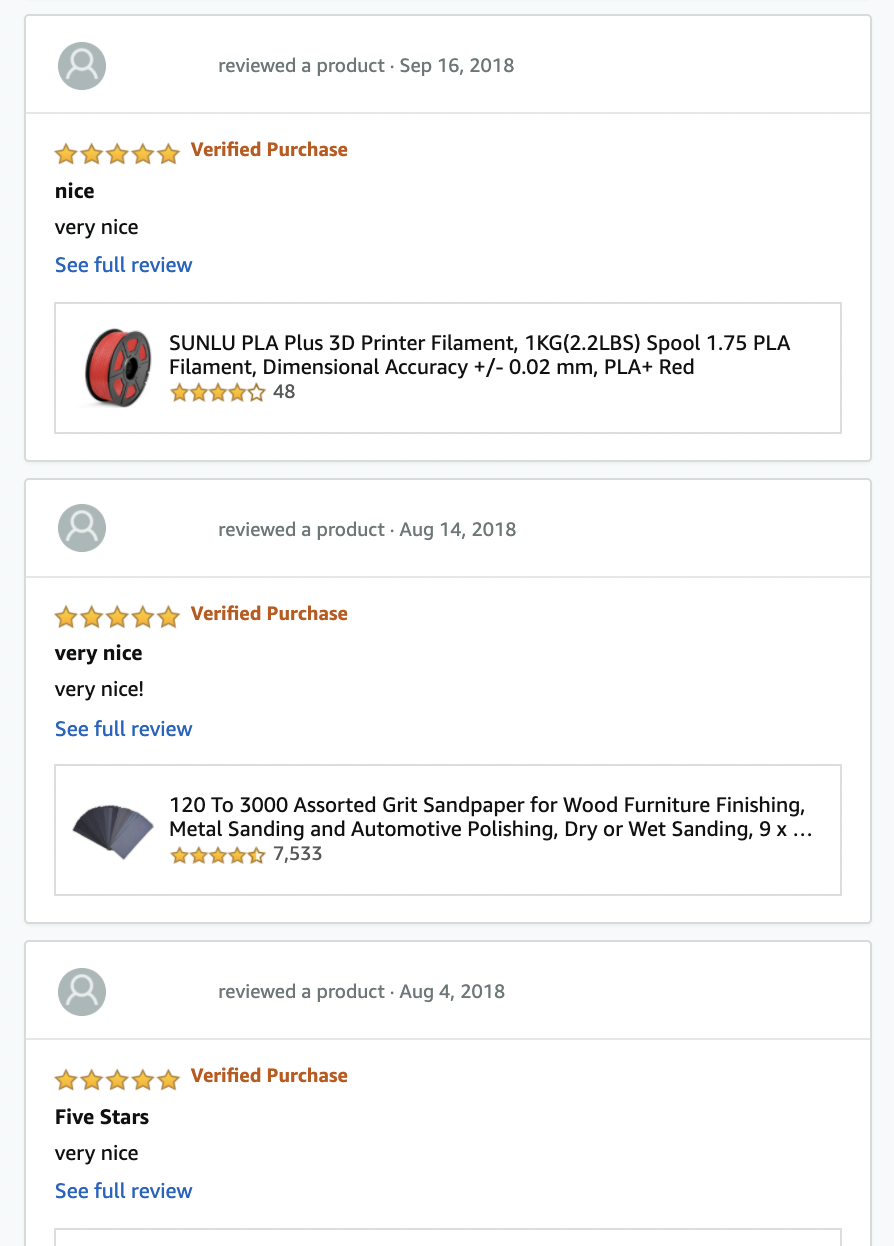The height and width of the screenshot is (1246, 894).
Task: Click the Aug 4 reviewer avatar icon
Action: (x=82, y=991)
